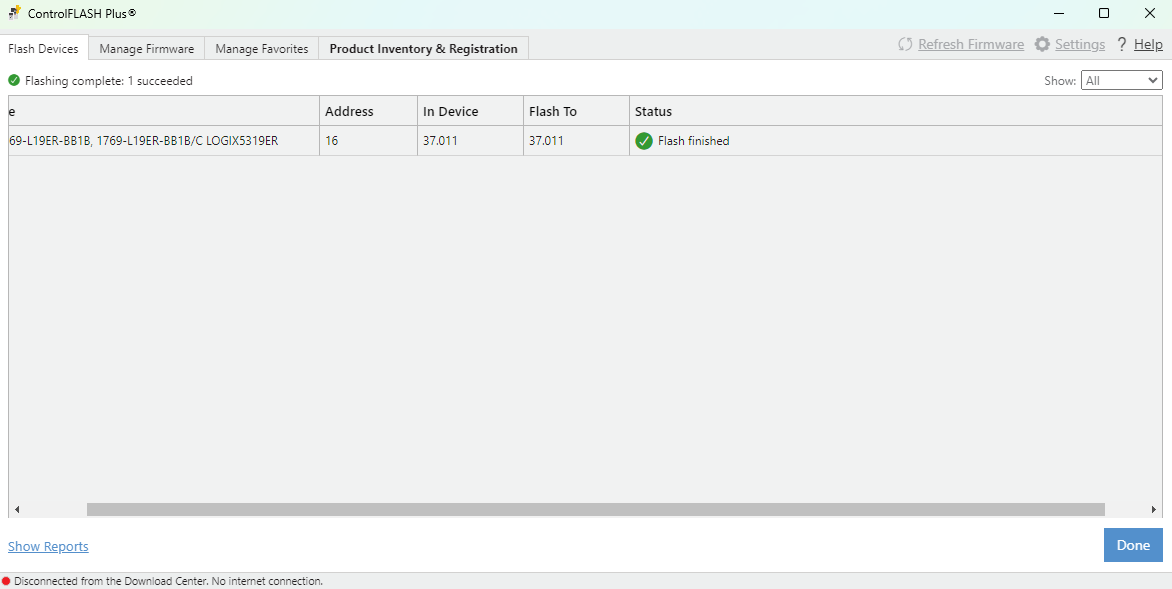Image resolution: width=1172 pixels, height=589 pixels.
Task: Open the Show Reports link
Action: pyautogui.click(x=48, y=547)
